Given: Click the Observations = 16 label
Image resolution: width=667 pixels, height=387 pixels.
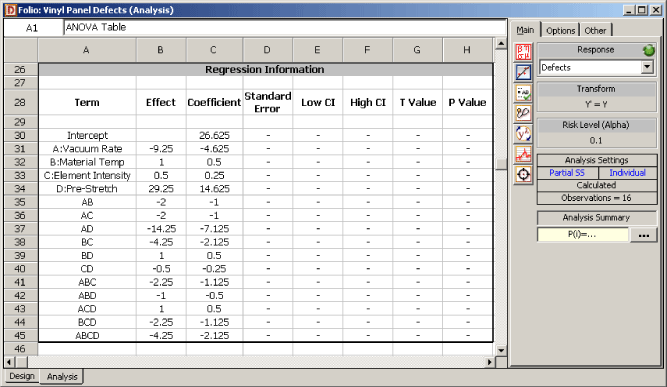Looking at the screenshot, I should 596,198.
